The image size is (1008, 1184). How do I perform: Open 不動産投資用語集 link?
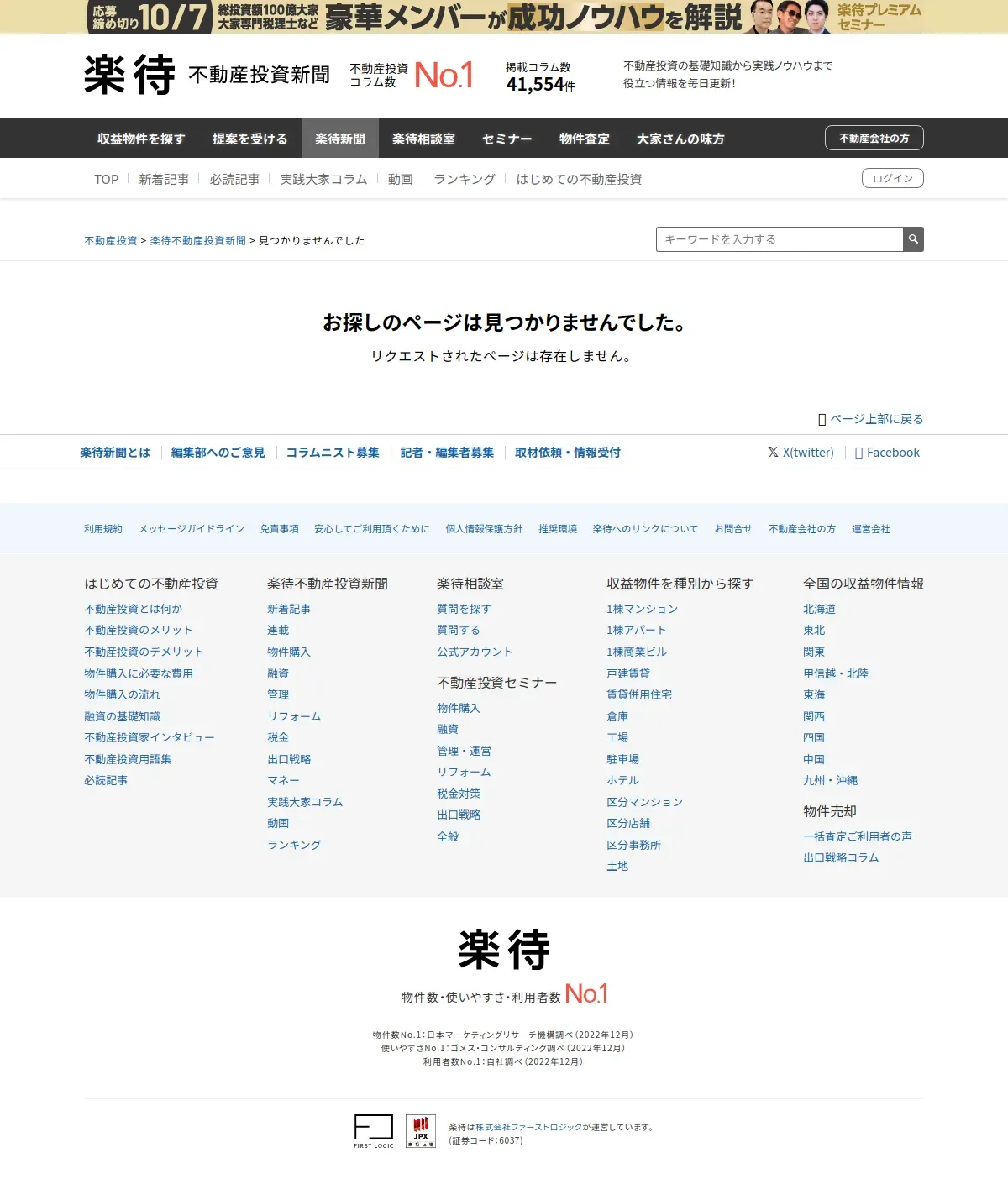[128, 759]
